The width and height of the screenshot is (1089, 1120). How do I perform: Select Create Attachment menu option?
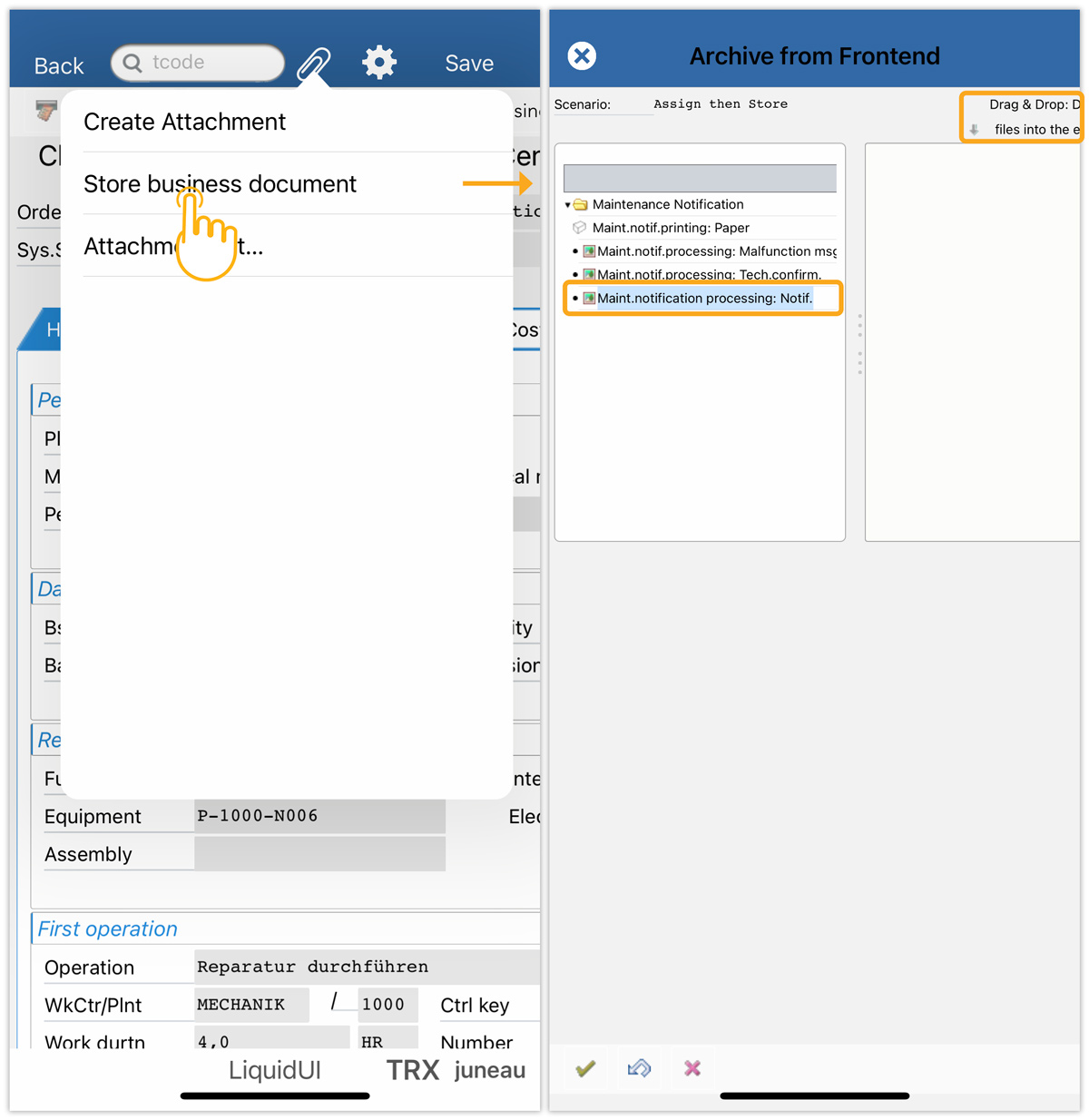[x=185, y=122]
